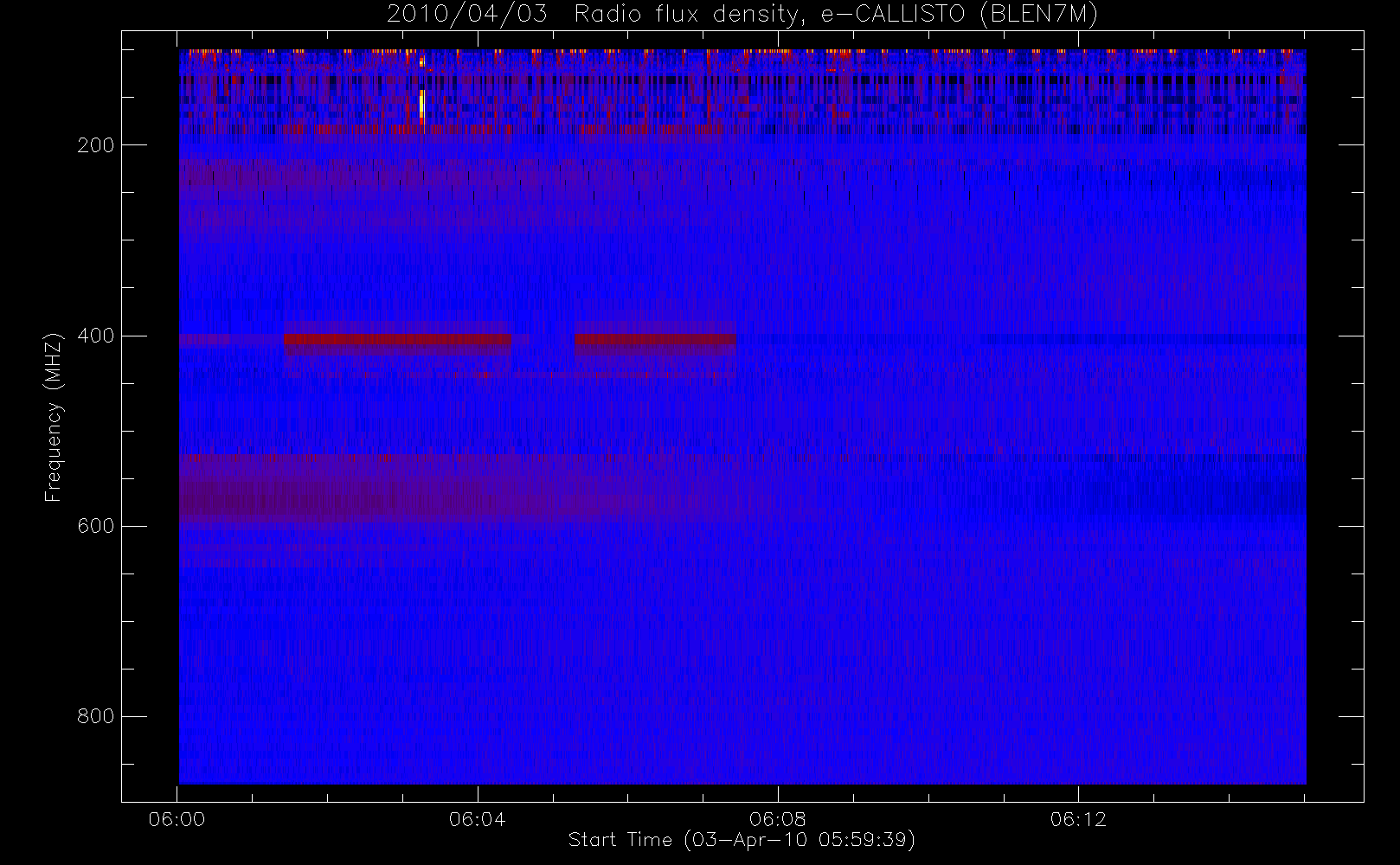Viewport: 1400px width, 865px height.
Task: Click the 06:12 time tick label
Action: 1078,819
